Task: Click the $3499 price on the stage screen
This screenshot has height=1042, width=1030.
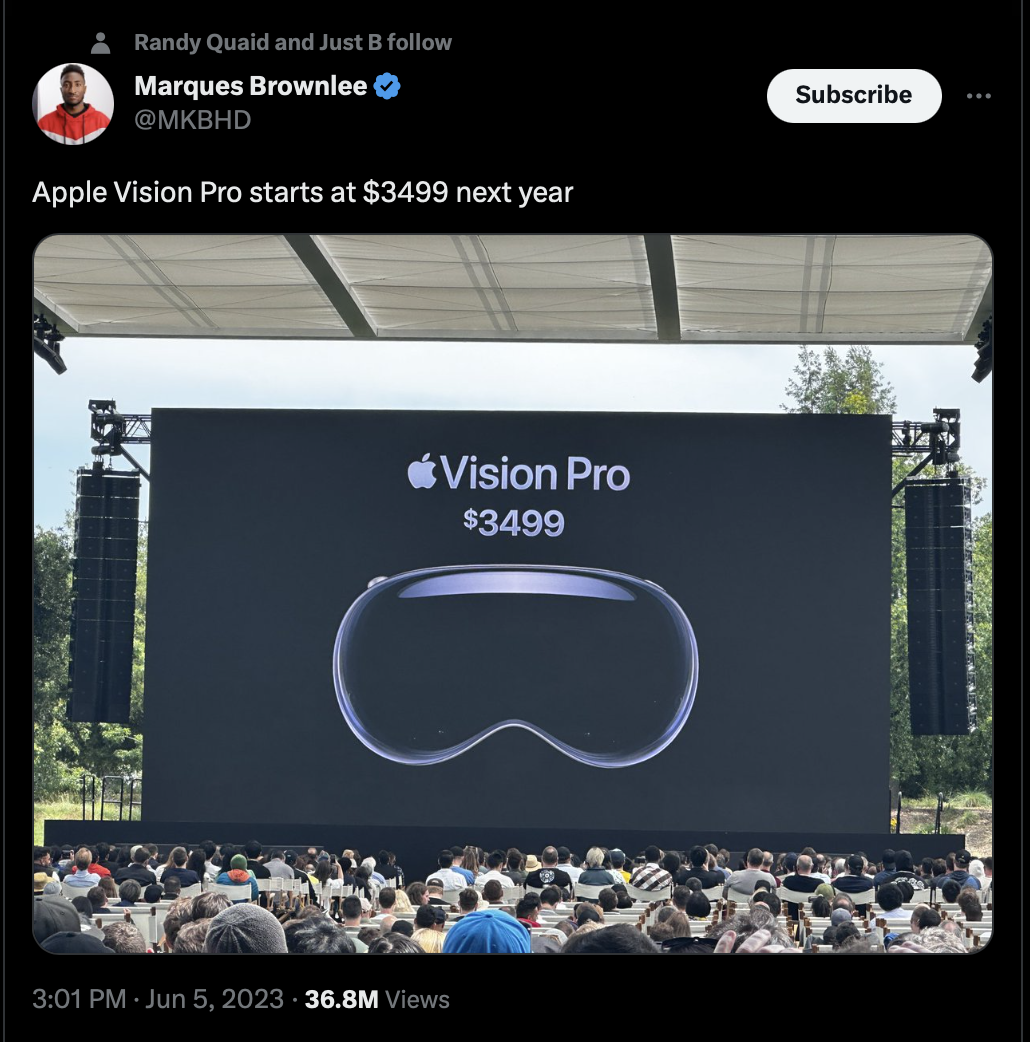Action: click(x=514, y=522)
